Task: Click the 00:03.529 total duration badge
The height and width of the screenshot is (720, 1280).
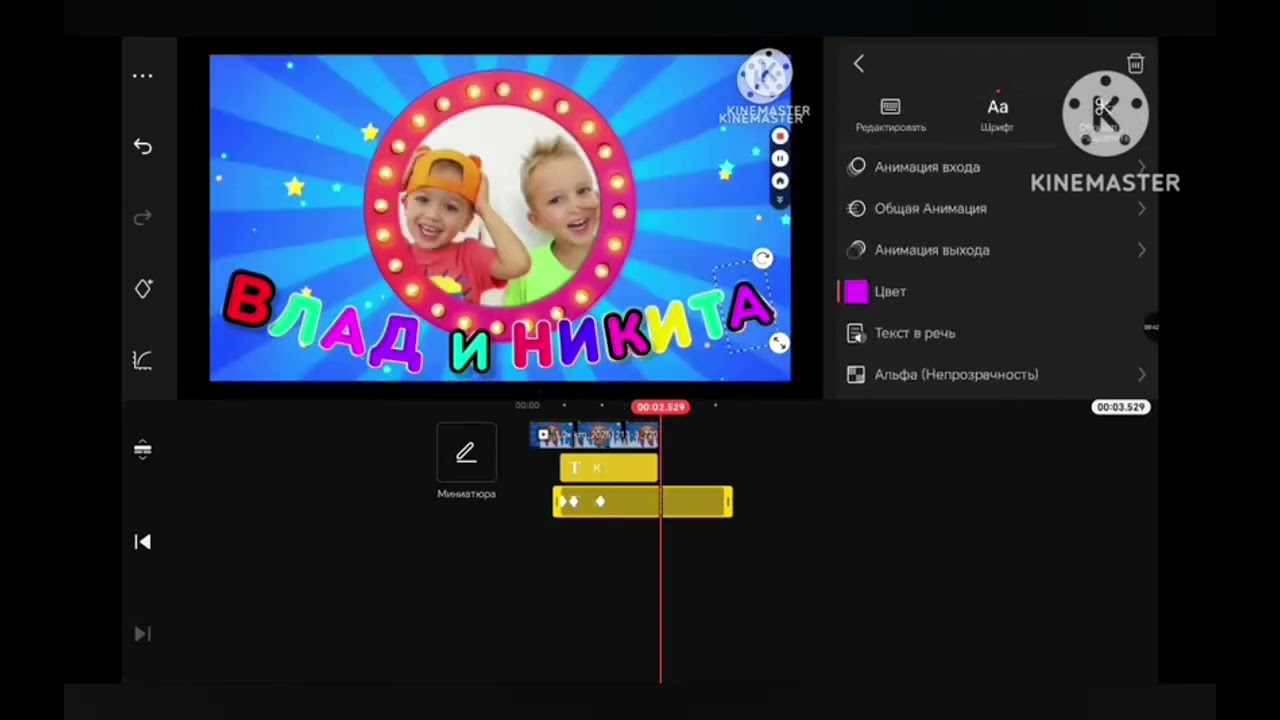Action: pos(1120,407)
